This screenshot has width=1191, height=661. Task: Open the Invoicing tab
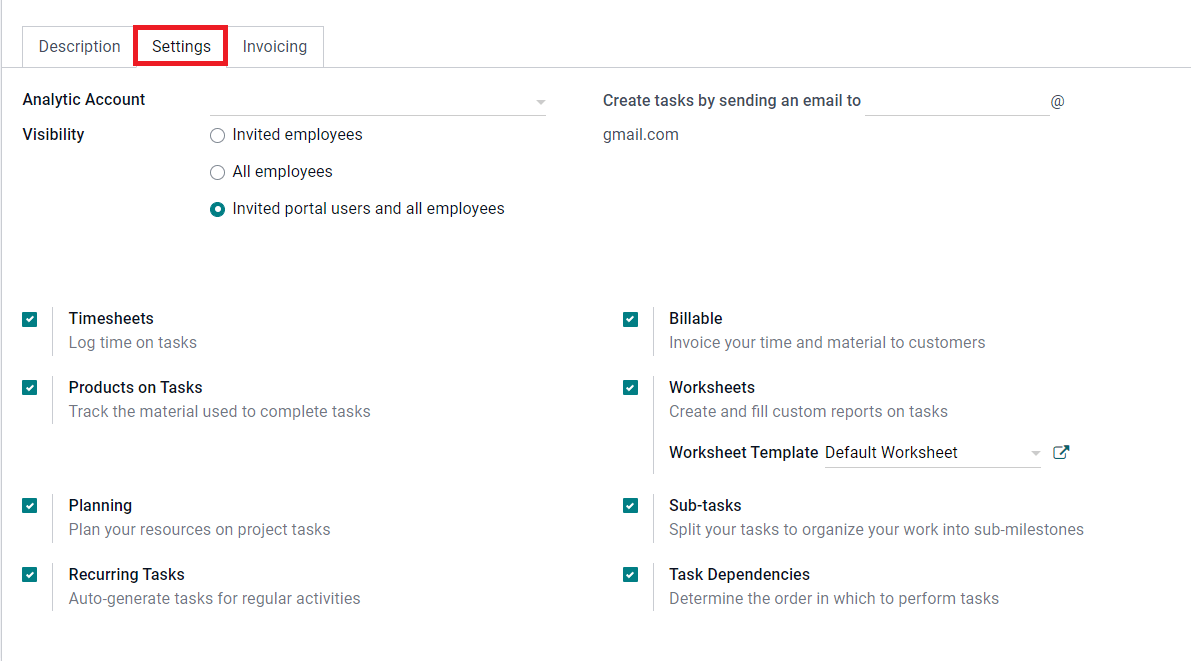coord(275,46)
